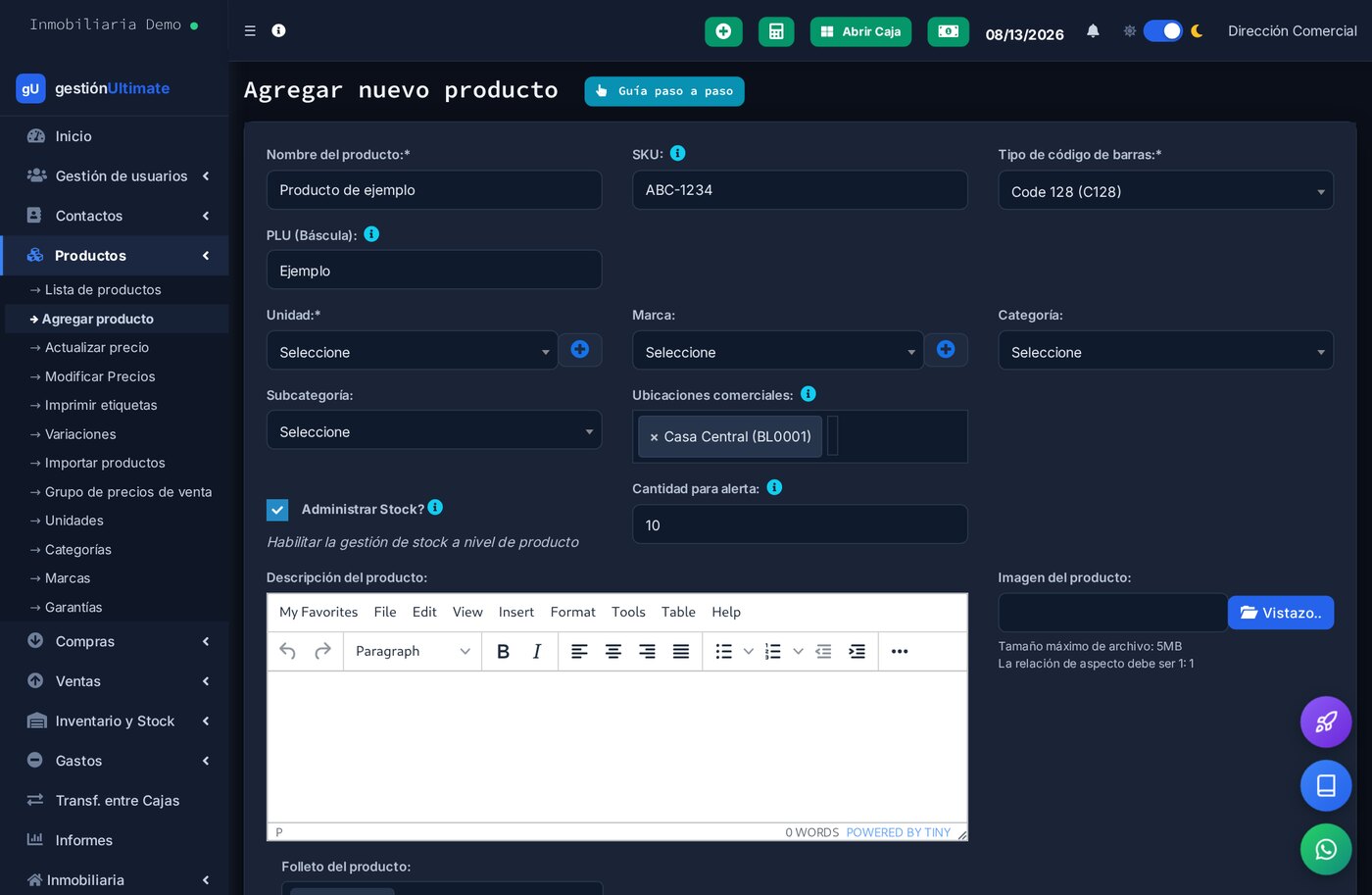Screen dimensions: 1372x895
Task: Open the Subcategoría dropdown
Action: tap(433, 430)
